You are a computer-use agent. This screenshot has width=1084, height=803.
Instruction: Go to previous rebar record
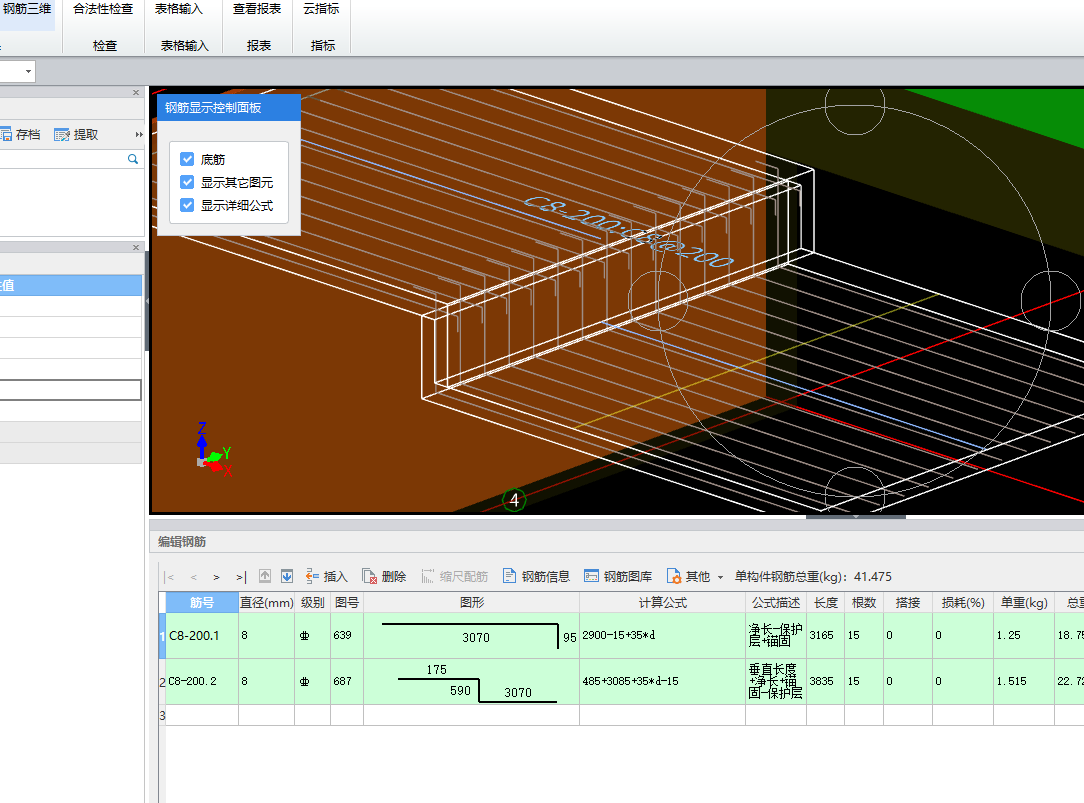click(194, 577)
